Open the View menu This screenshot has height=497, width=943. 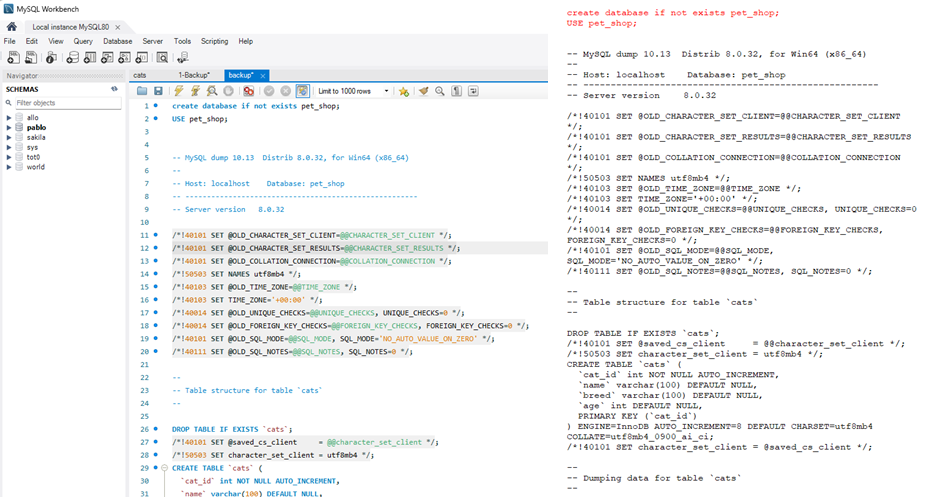pyautogui.click(x=56, y=42)
